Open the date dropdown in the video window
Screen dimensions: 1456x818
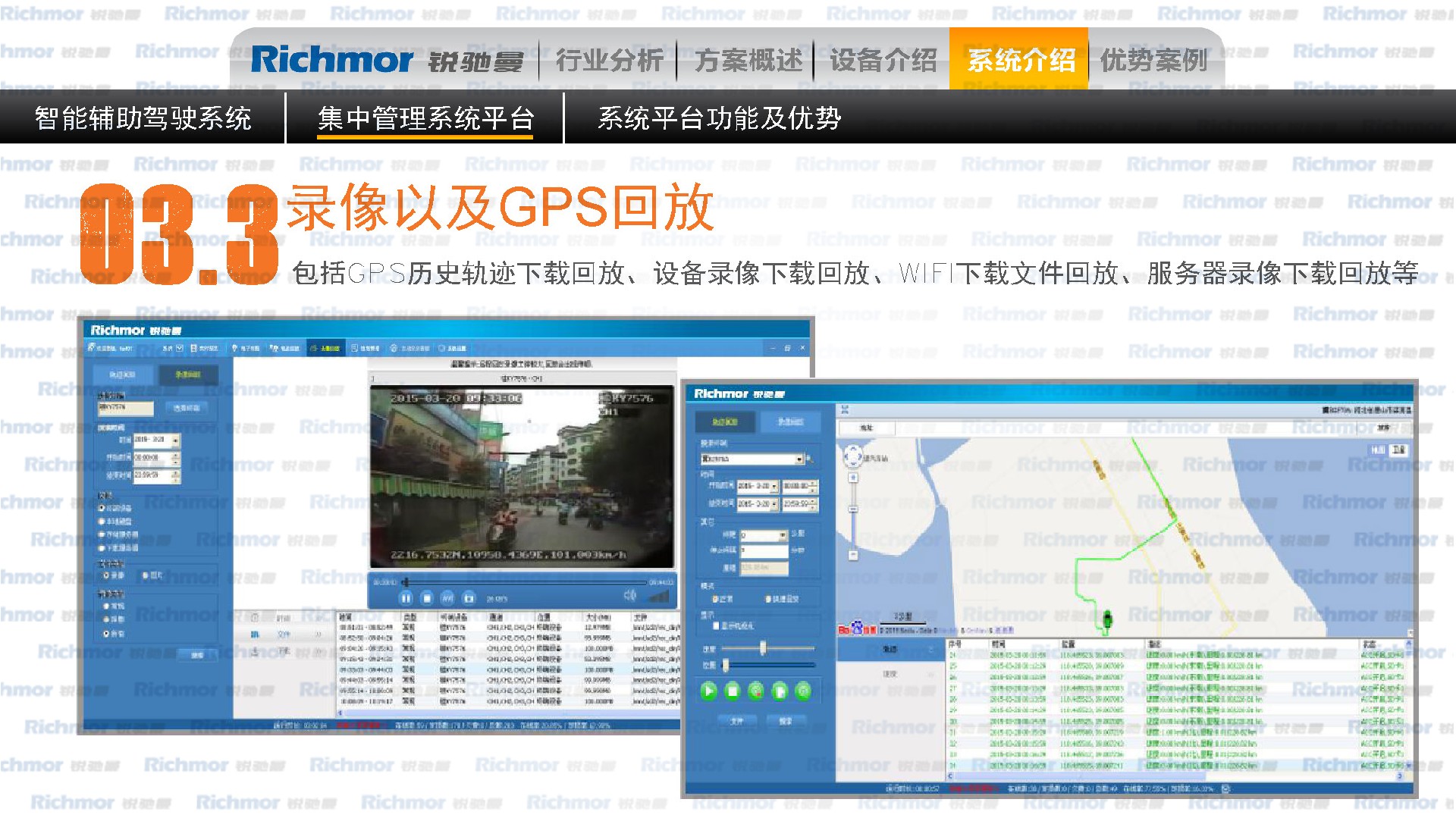click(x=176, y=440)
